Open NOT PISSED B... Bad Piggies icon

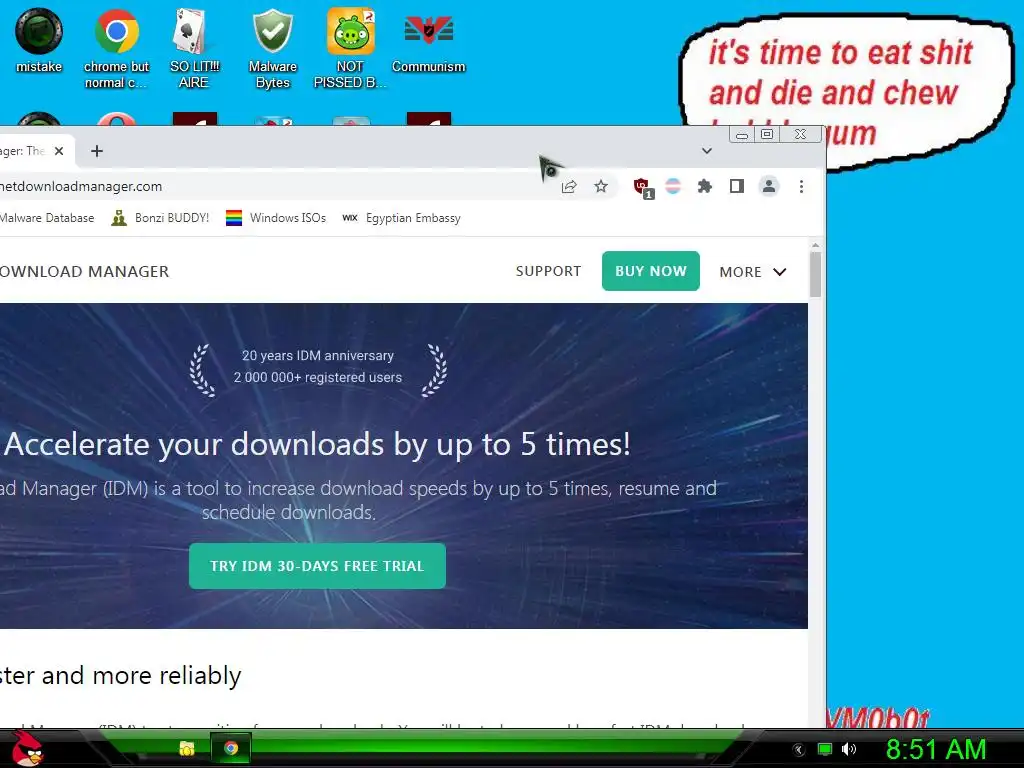click(350, 48)
